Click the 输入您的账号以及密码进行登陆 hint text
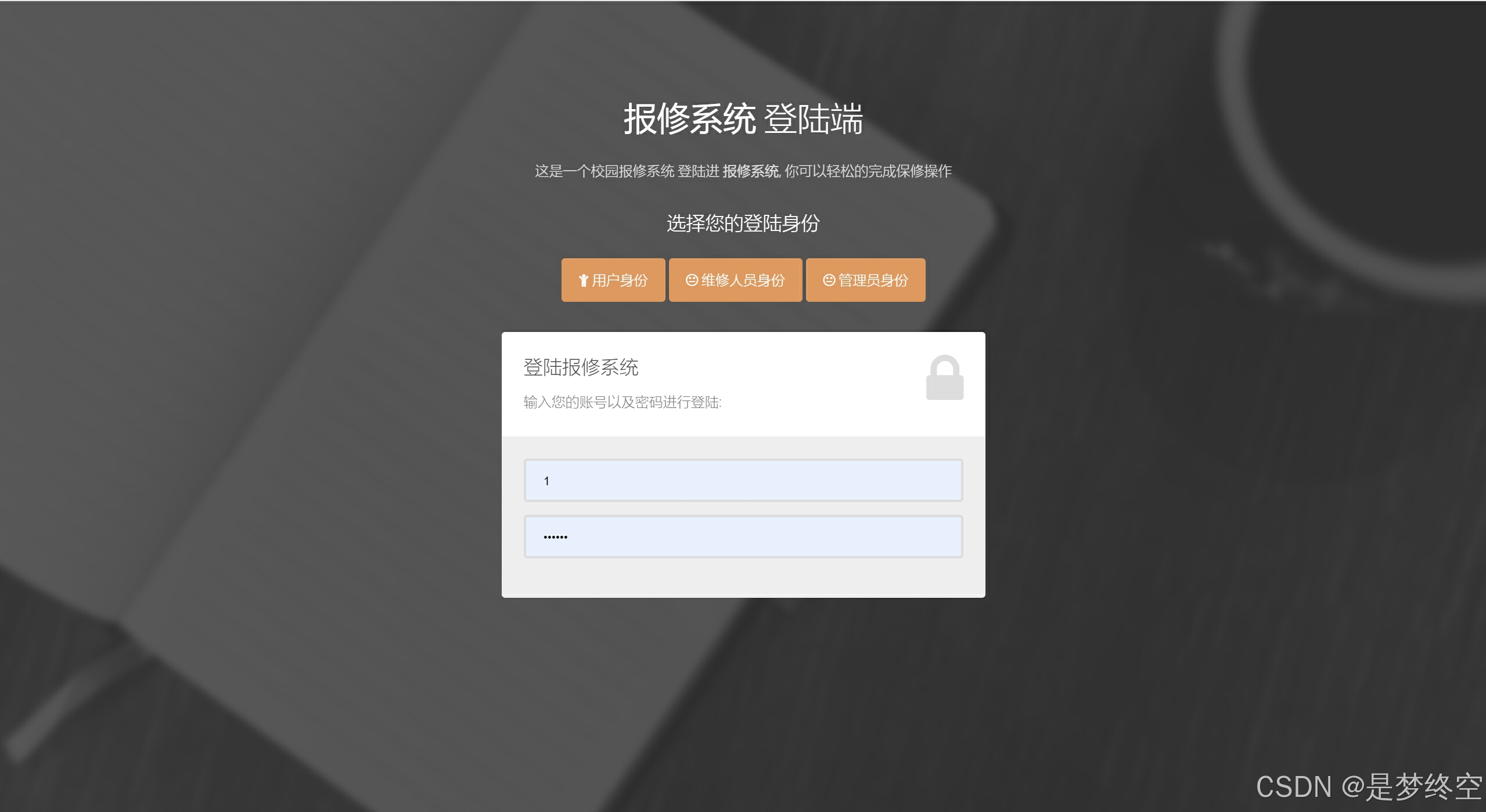1486x812 pixels. 623,402
